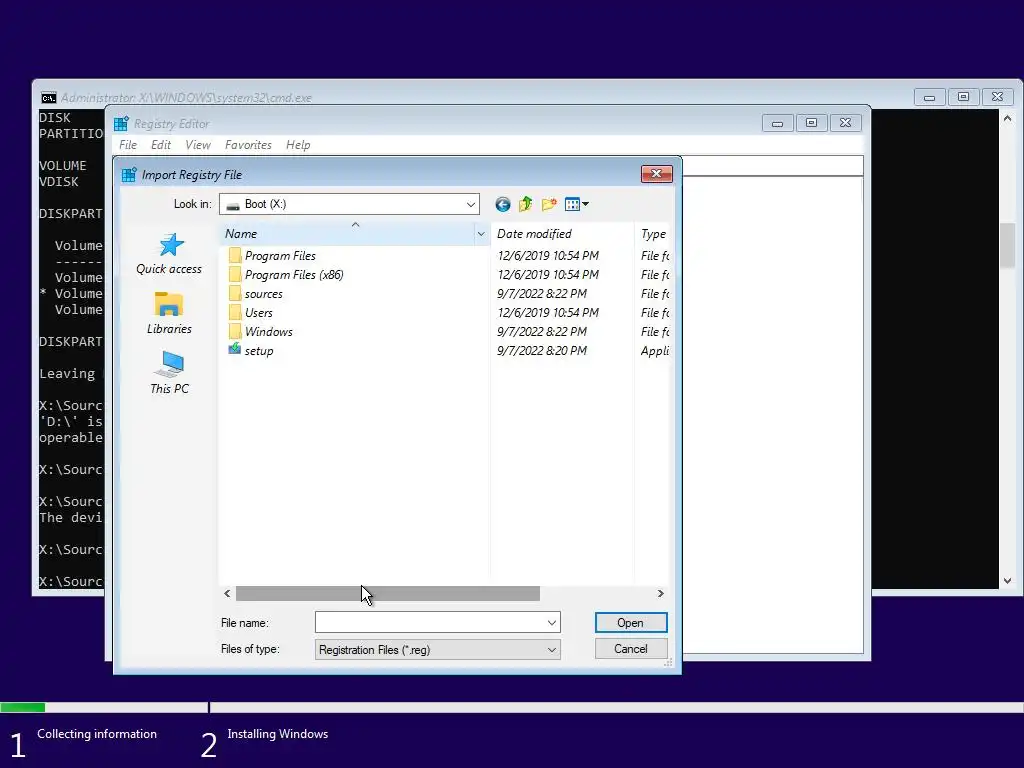Click the Cancel button

coord(631,649)
